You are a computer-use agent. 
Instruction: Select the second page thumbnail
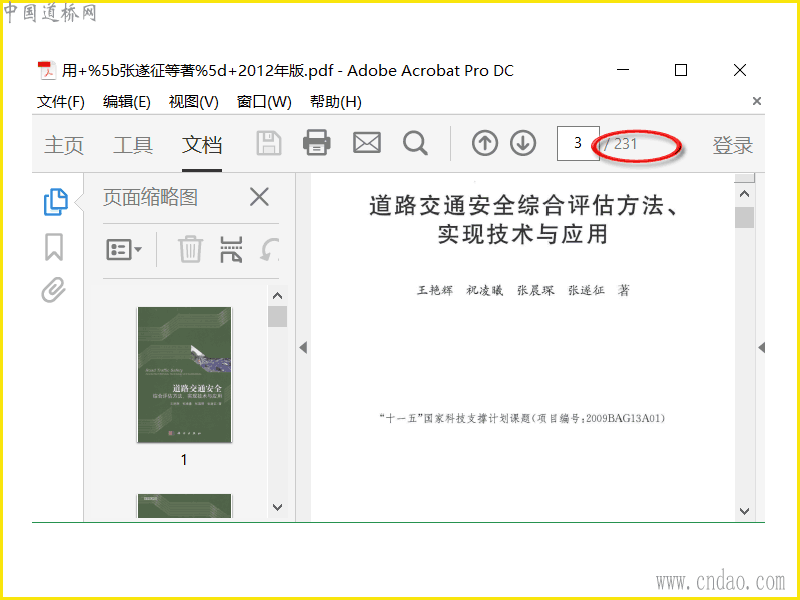(x=184, y=506)
